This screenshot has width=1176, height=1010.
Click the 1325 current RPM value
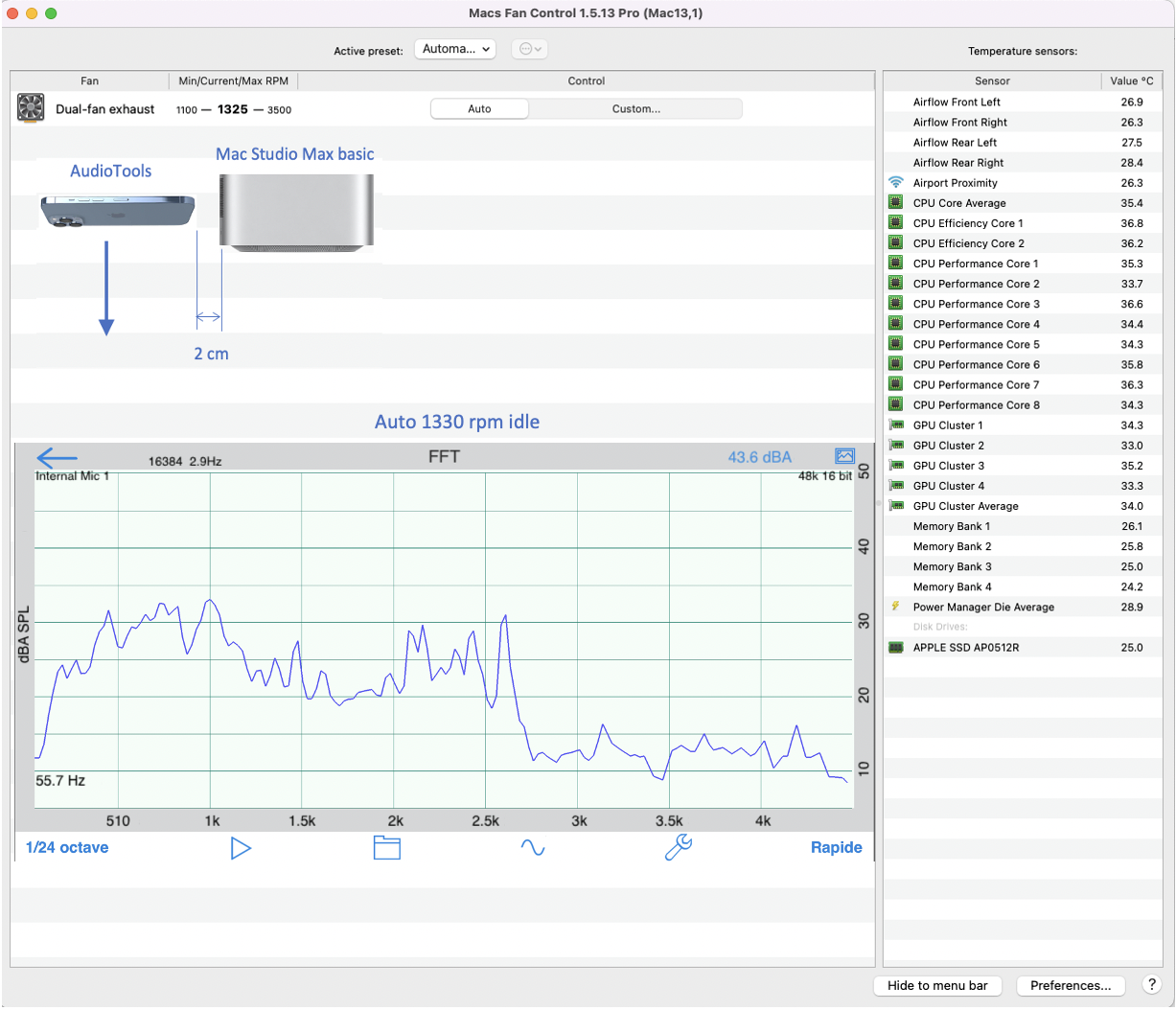click(233, 109)
